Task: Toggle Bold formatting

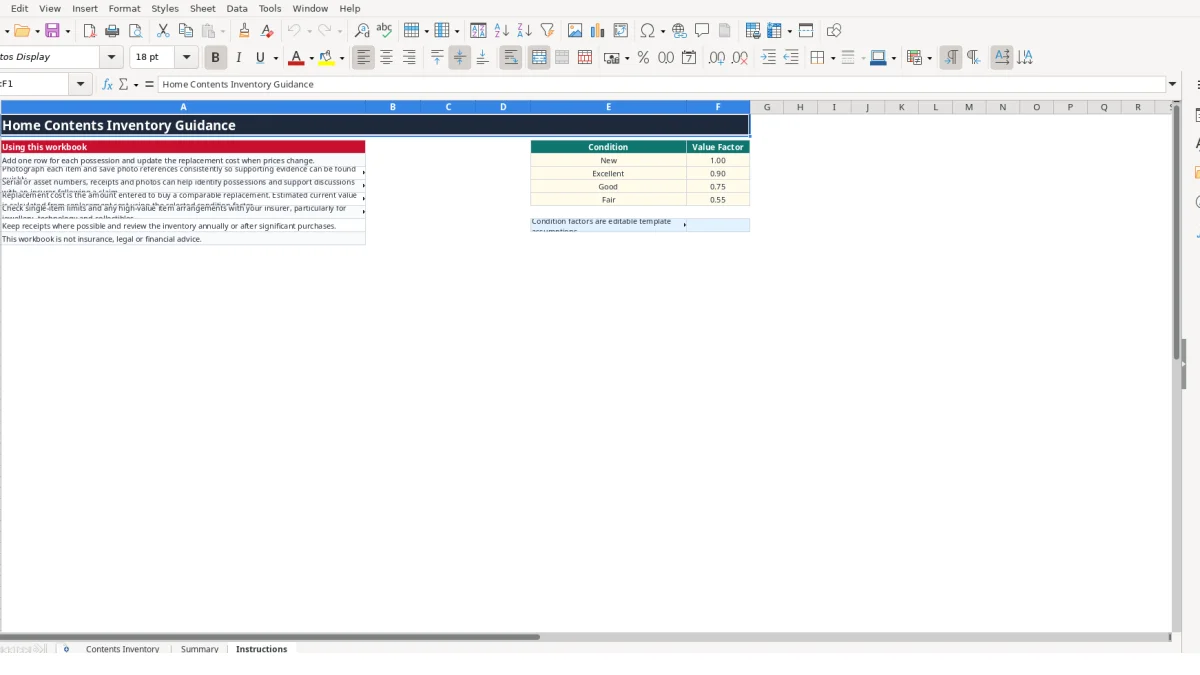Action: [215, 58]
